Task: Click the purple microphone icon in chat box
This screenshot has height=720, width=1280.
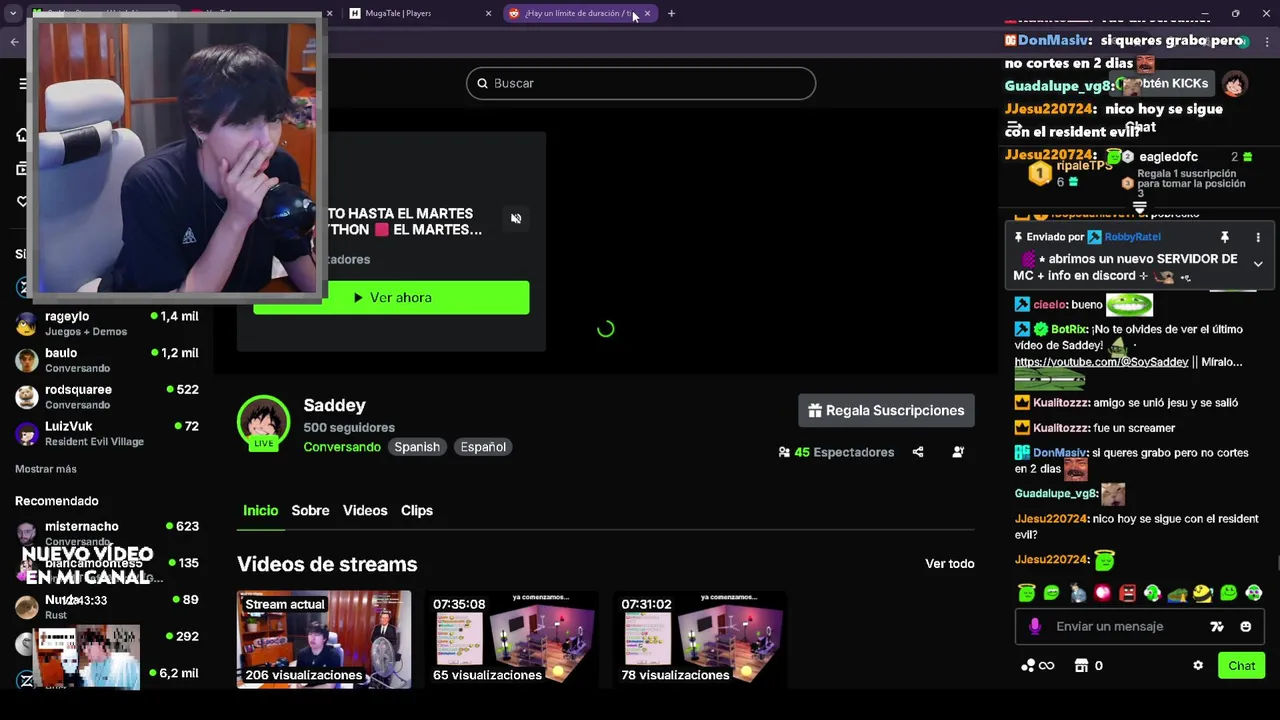Action: tap(1035, 626)
